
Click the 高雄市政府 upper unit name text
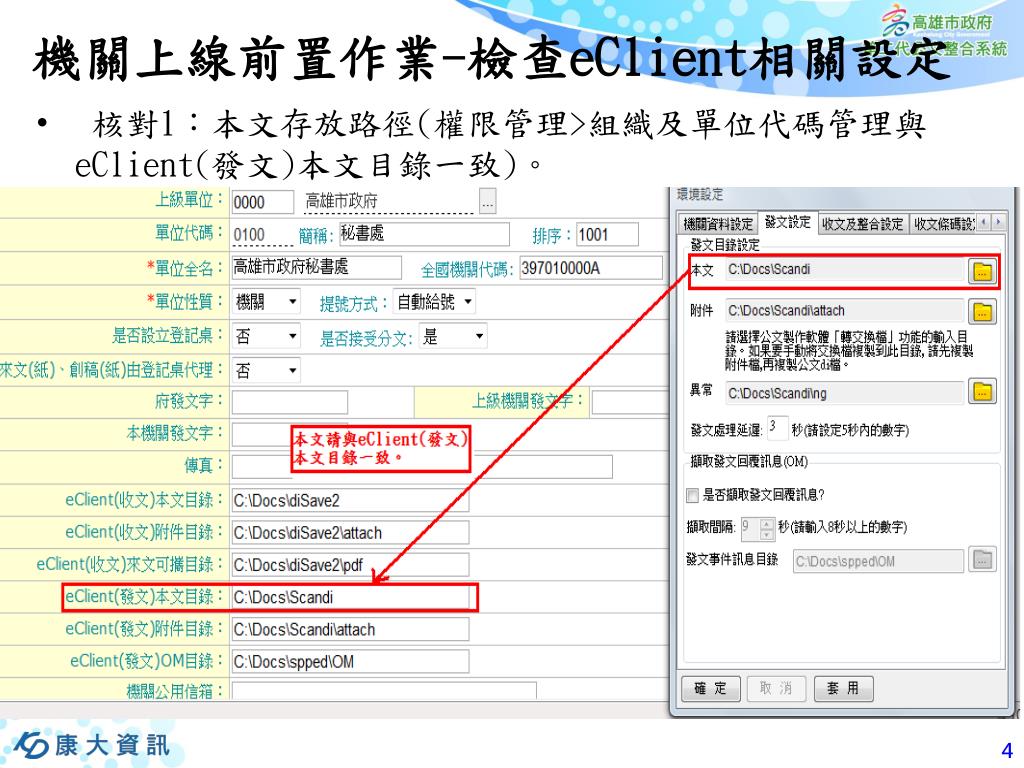(342, 201)
